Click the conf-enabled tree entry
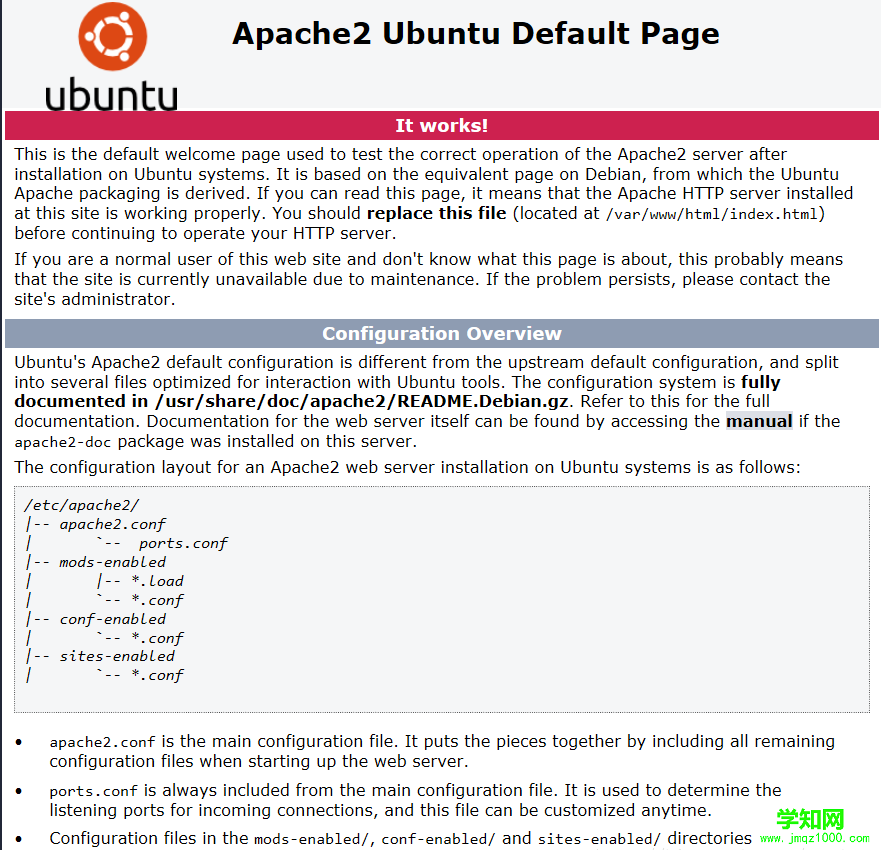 point(112,619)
